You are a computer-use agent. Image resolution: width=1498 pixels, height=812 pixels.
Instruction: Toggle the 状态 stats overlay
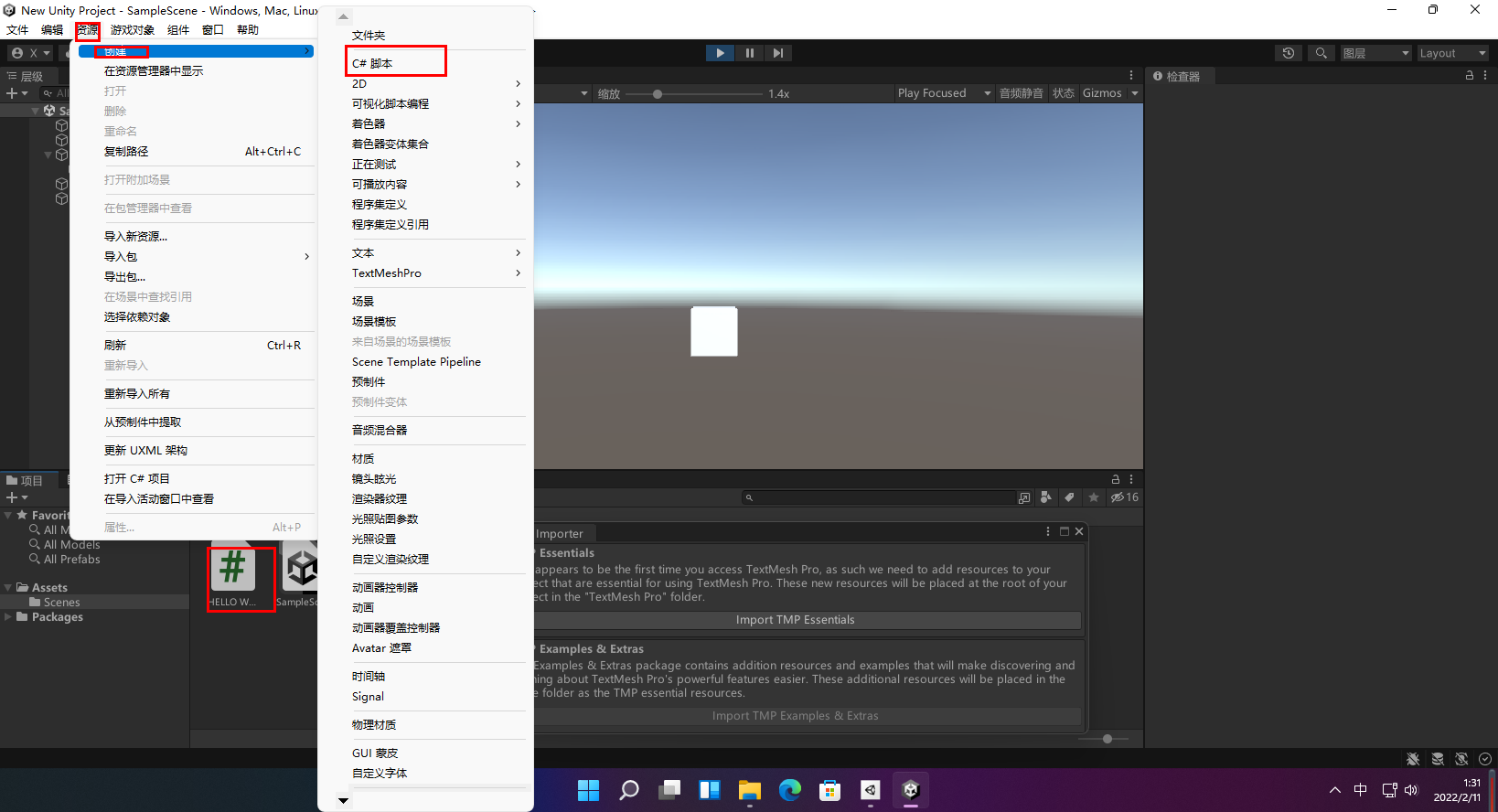(x=1064, y=93)
